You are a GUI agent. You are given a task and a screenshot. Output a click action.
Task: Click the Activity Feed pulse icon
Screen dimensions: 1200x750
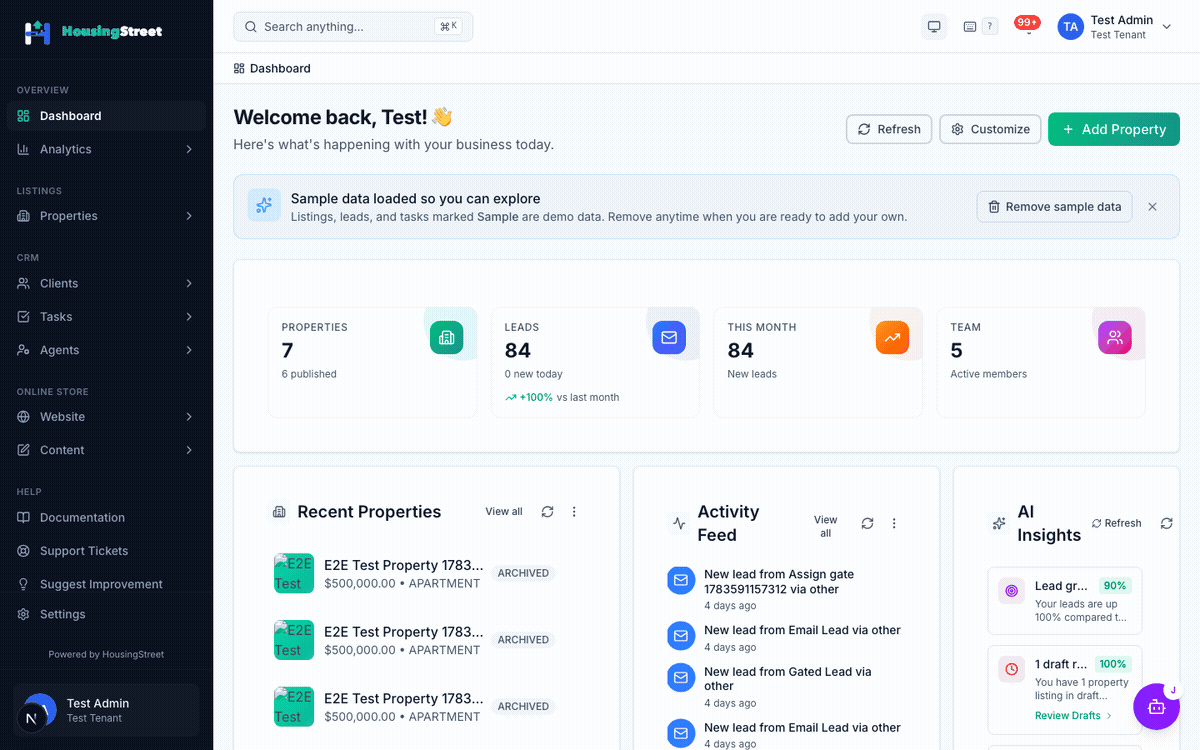(x=679, y=523)
